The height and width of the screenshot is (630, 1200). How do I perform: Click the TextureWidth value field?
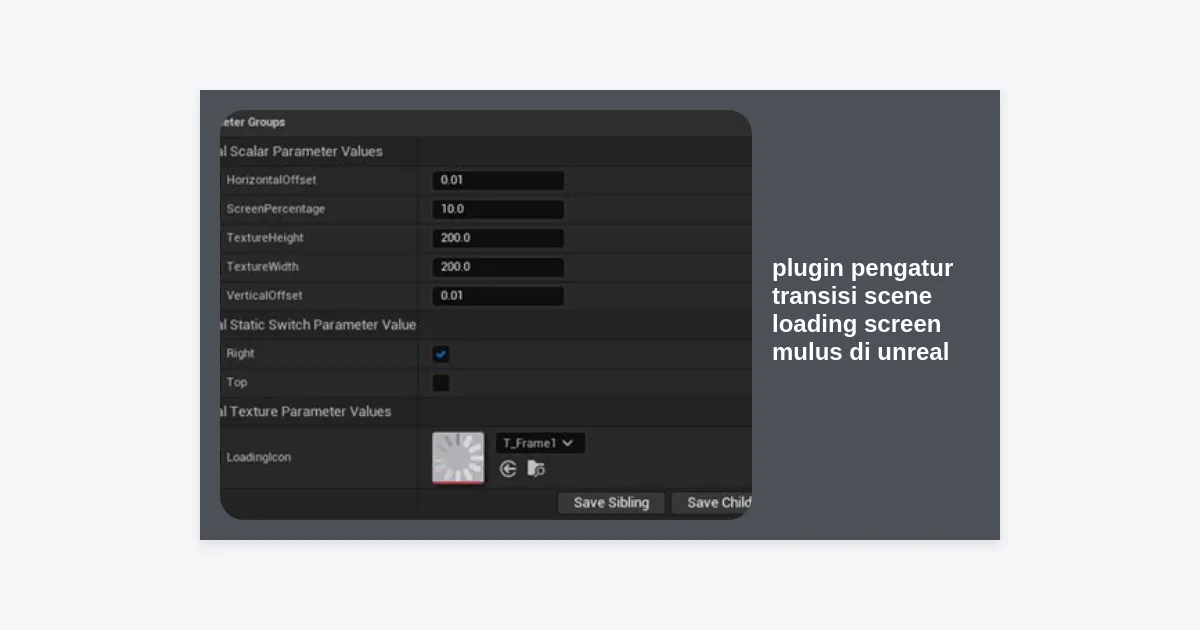pos(498,268)
